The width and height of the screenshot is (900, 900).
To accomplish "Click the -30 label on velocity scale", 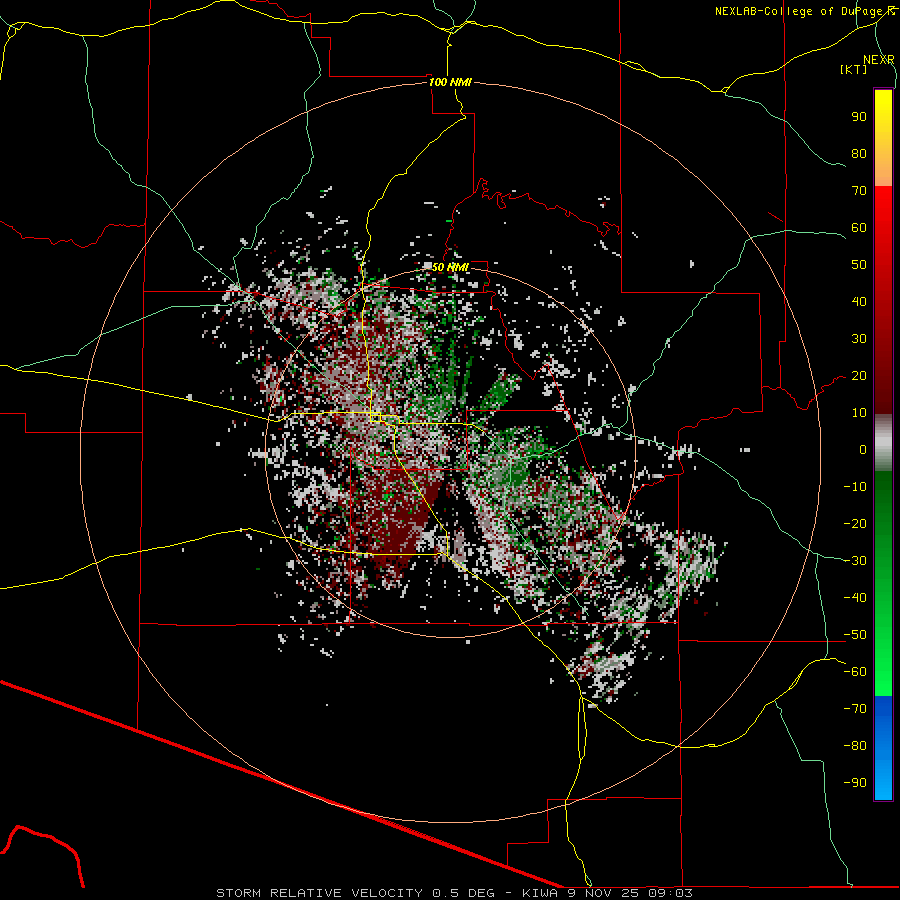I will (855, 561).
